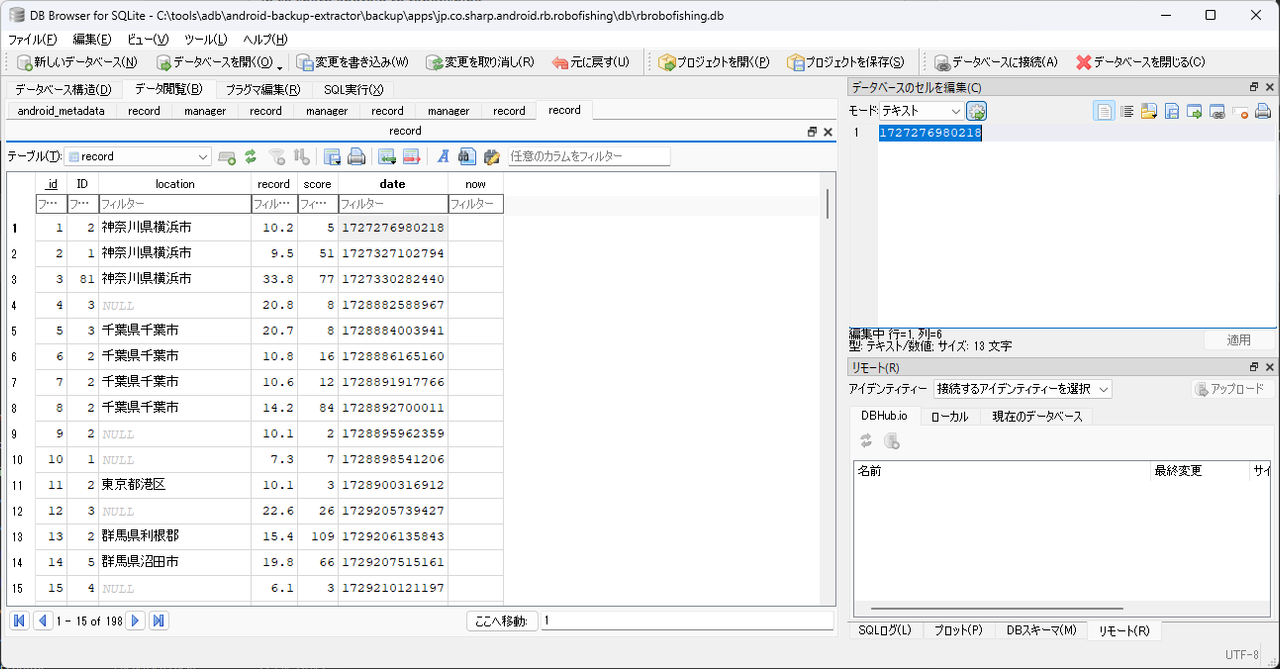Expand the Open Database dropdown arrow
The height and width of the screenshot is (669, 1280).
pos(280,65)
